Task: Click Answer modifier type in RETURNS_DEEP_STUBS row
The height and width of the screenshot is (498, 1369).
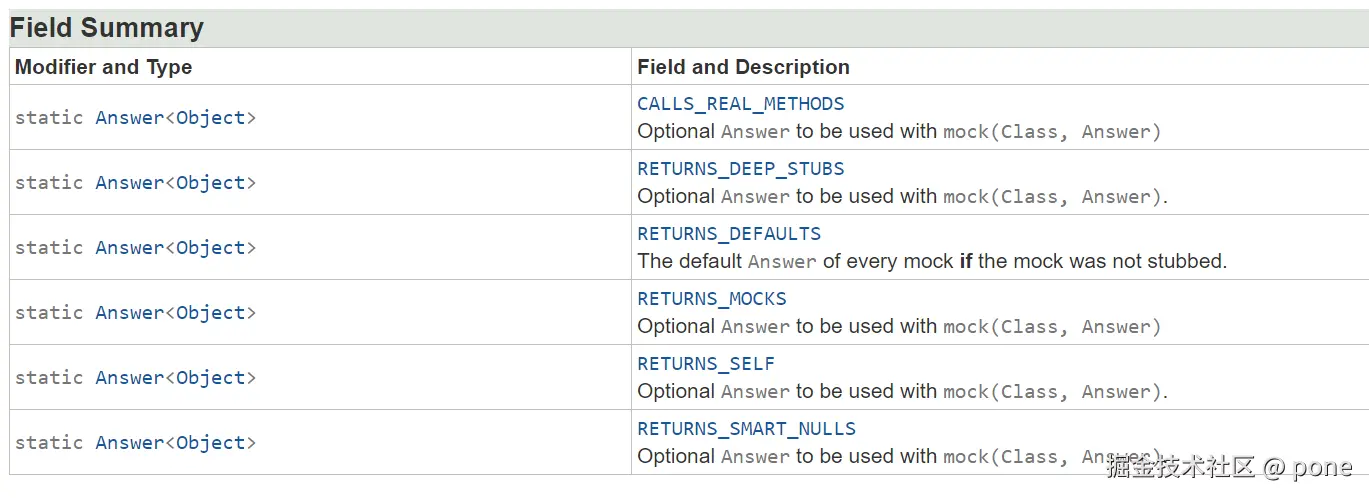Action: pos(130,183)
